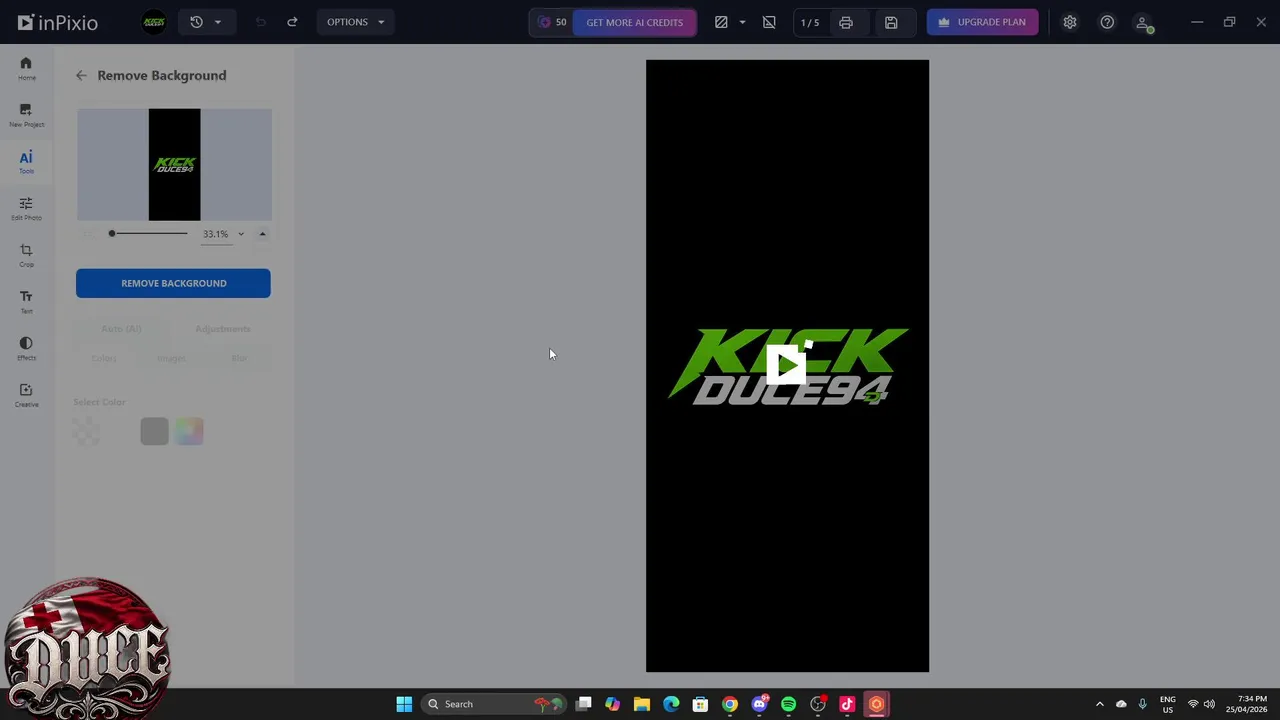Click the 1 / 5 image counter
The width and height of the screenshot is (1280, 720).
810,22
